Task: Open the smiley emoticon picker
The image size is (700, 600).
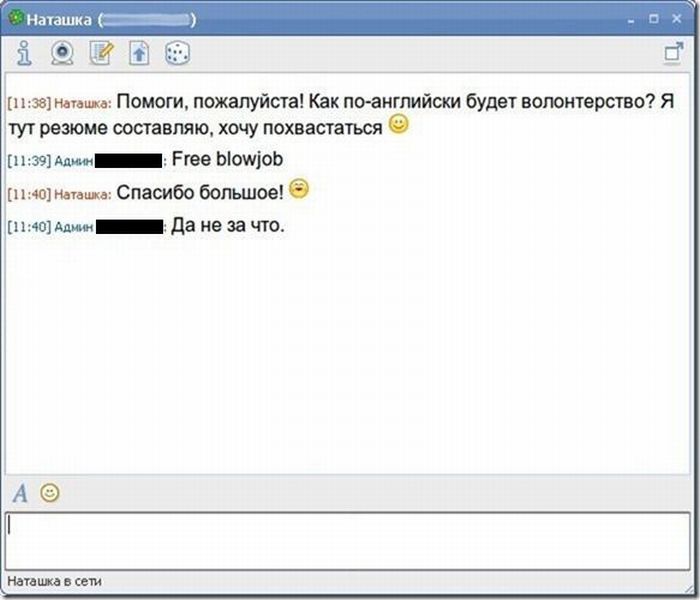Action: tap(50, 492)
